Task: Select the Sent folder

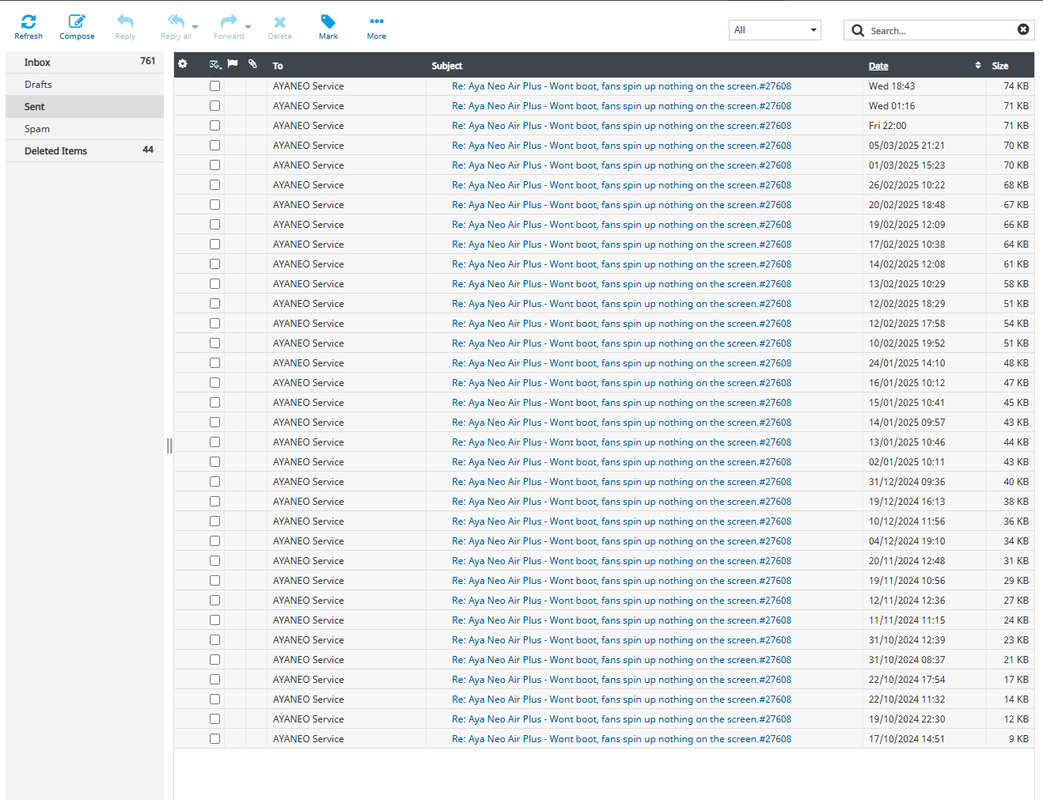Action: coord(84,106)
